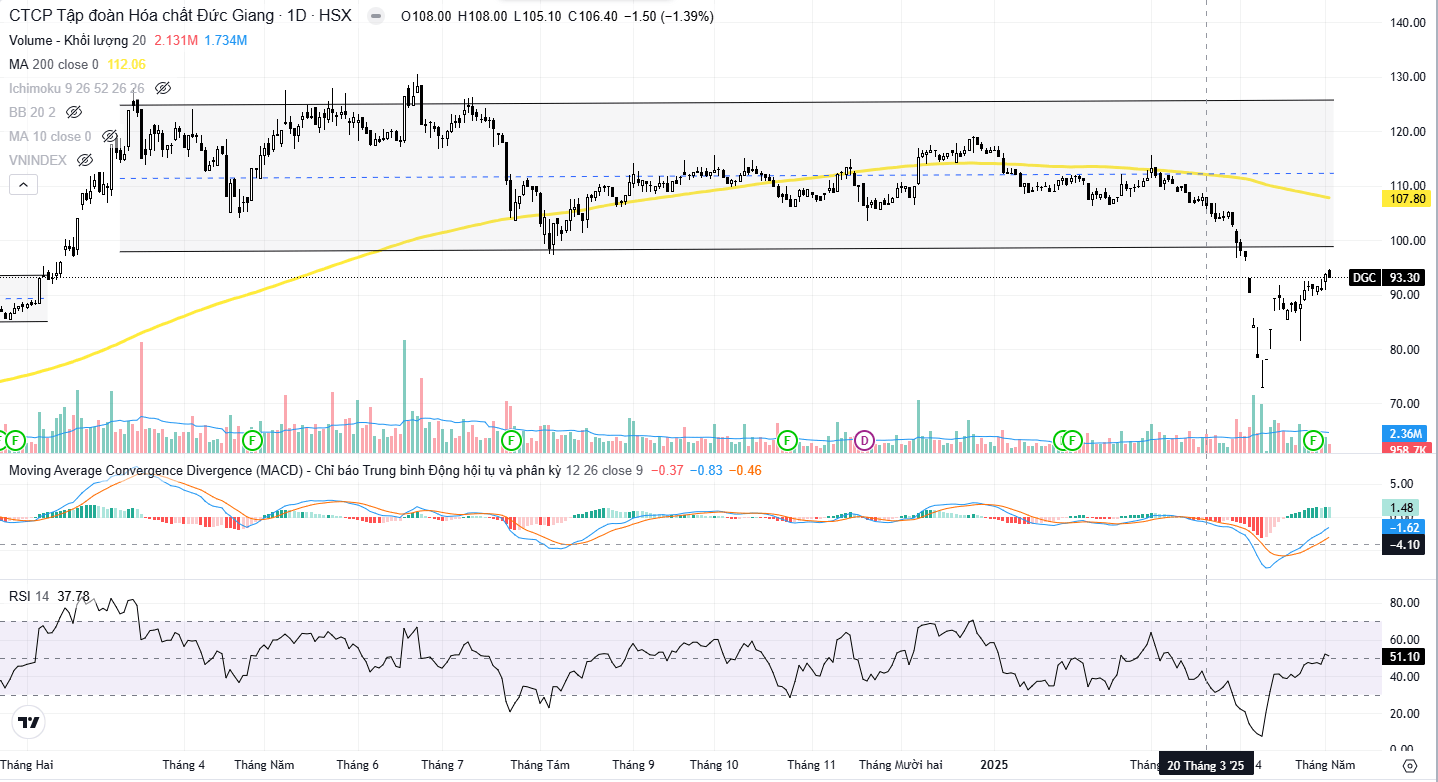Select the blue 1.734M volume MA value
1438x782 pixels.
click(x=225, y=40)
